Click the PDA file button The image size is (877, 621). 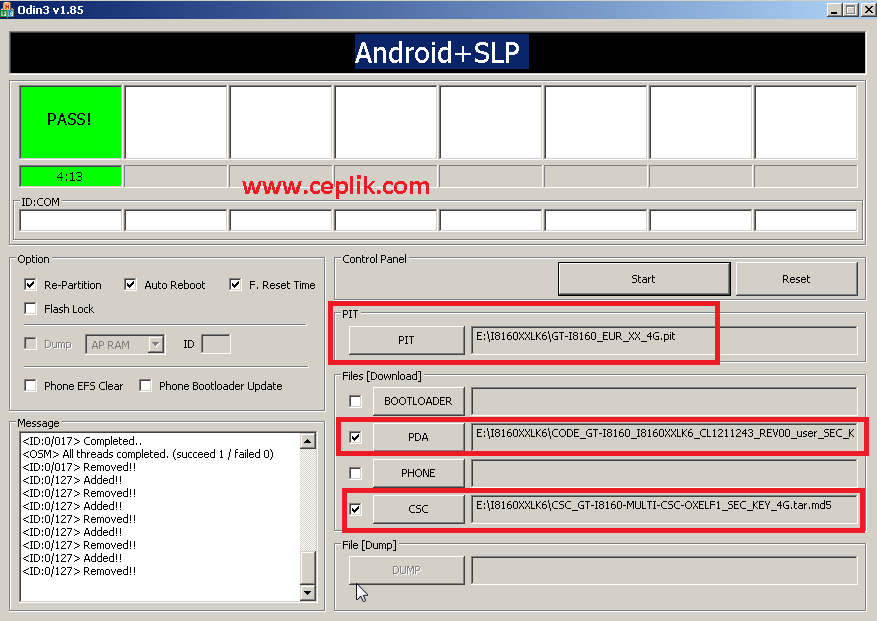pyautogui.click(x=418, y=437)
